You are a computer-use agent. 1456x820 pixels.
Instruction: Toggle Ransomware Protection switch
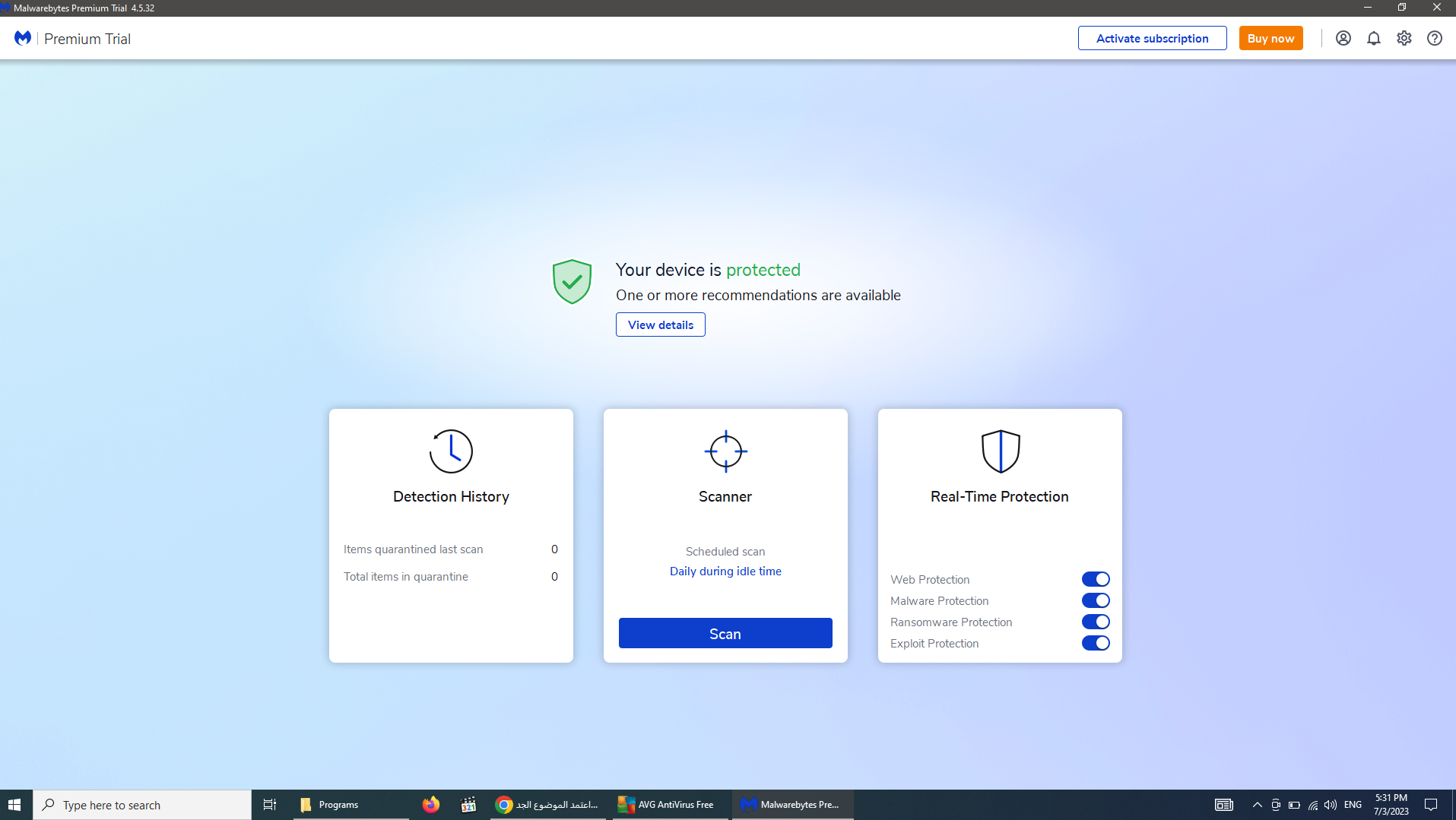pos(1096,622)
